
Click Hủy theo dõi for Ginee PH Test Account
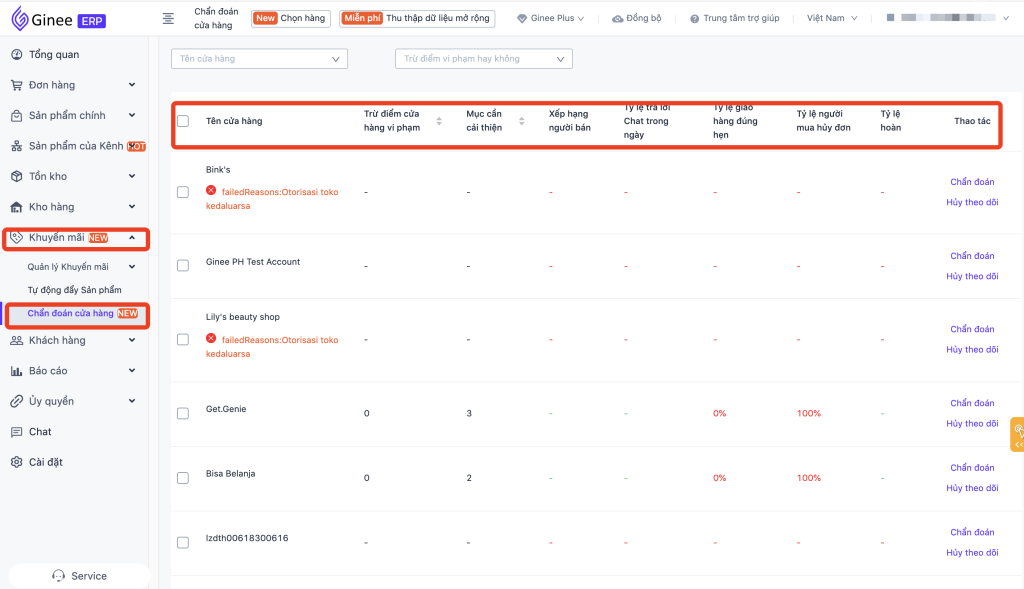point(972,276)
